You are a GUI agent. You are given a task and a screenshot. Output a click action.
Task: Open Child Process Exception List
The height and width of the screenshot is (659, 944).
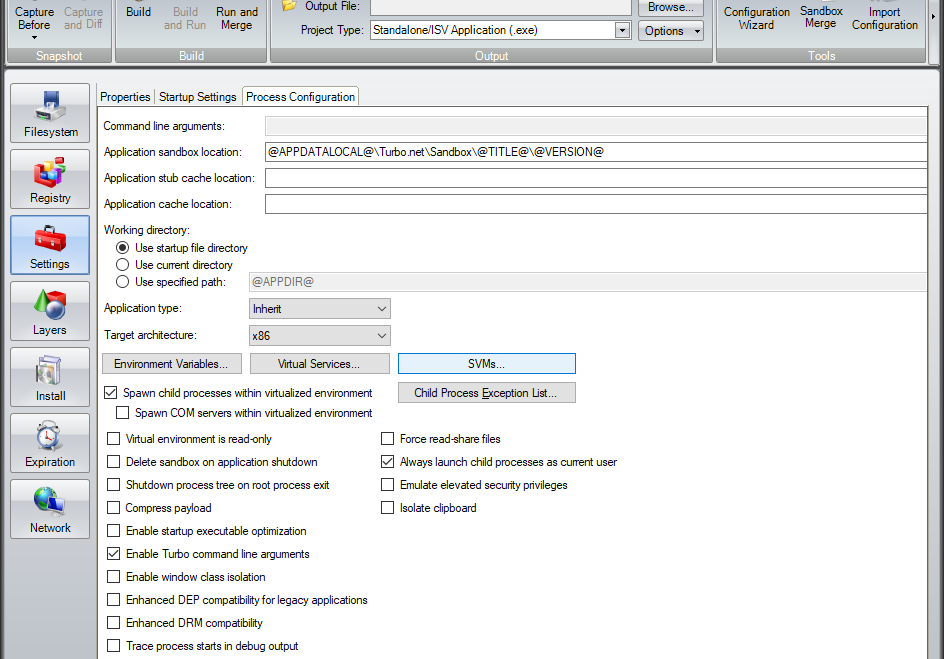(486, 392)
